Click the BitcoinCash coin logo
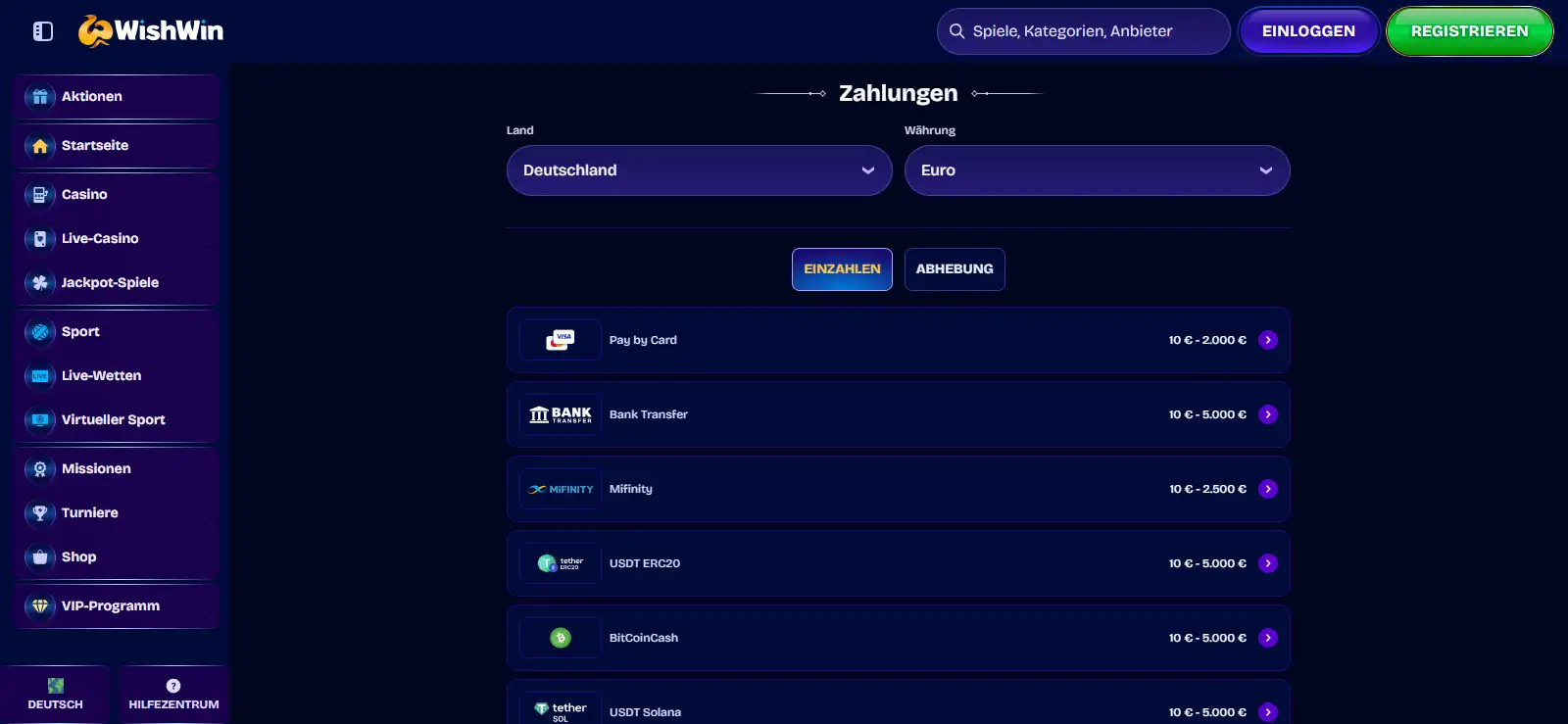The image size is (1568, 724). pyautogui.click(x=561, y=638)
